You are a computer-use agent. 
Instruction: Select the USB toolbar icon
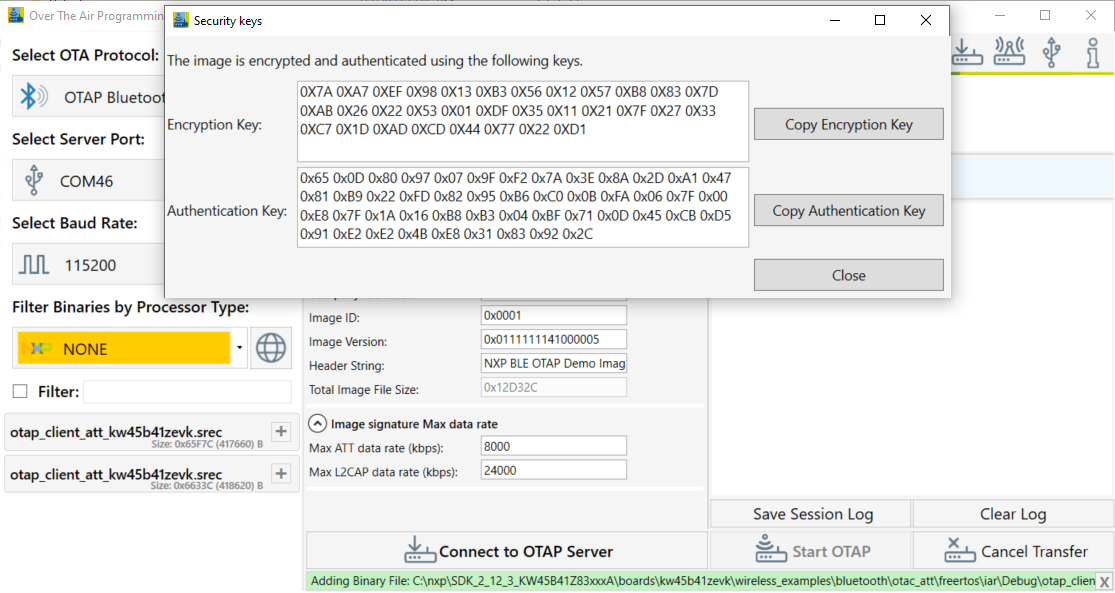click(x=1052, y=50)
